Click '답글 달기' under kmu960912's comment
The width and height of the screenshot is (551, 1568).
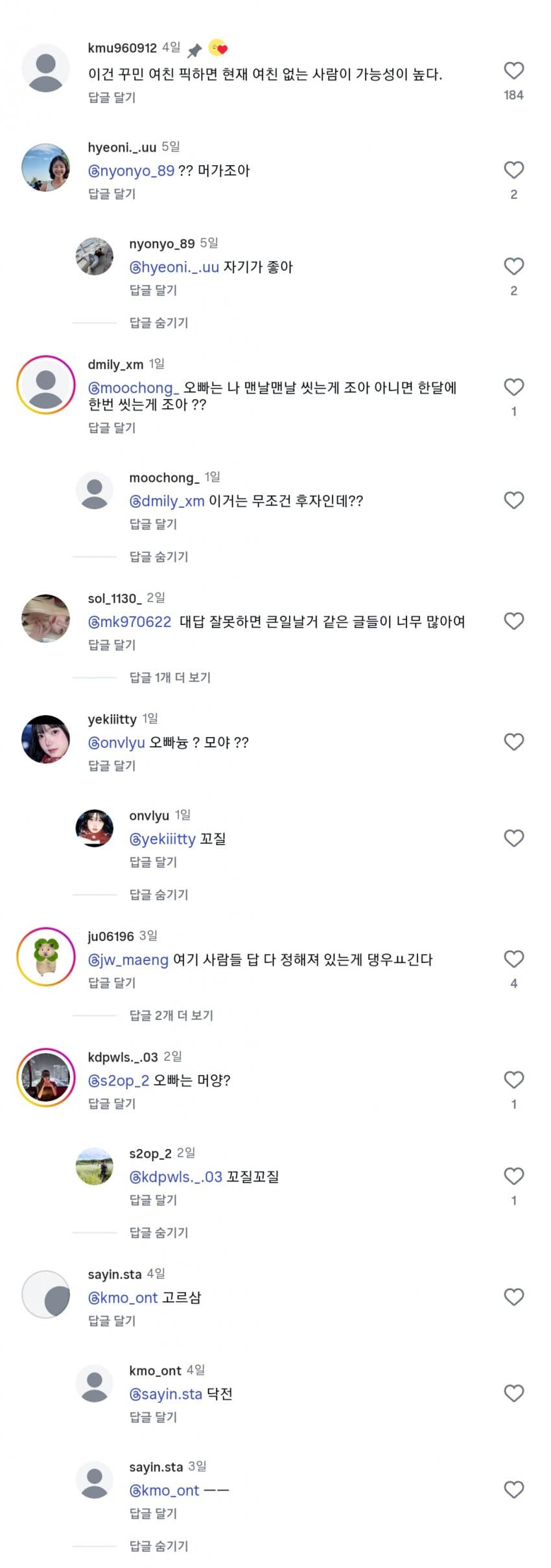[111, 98]
